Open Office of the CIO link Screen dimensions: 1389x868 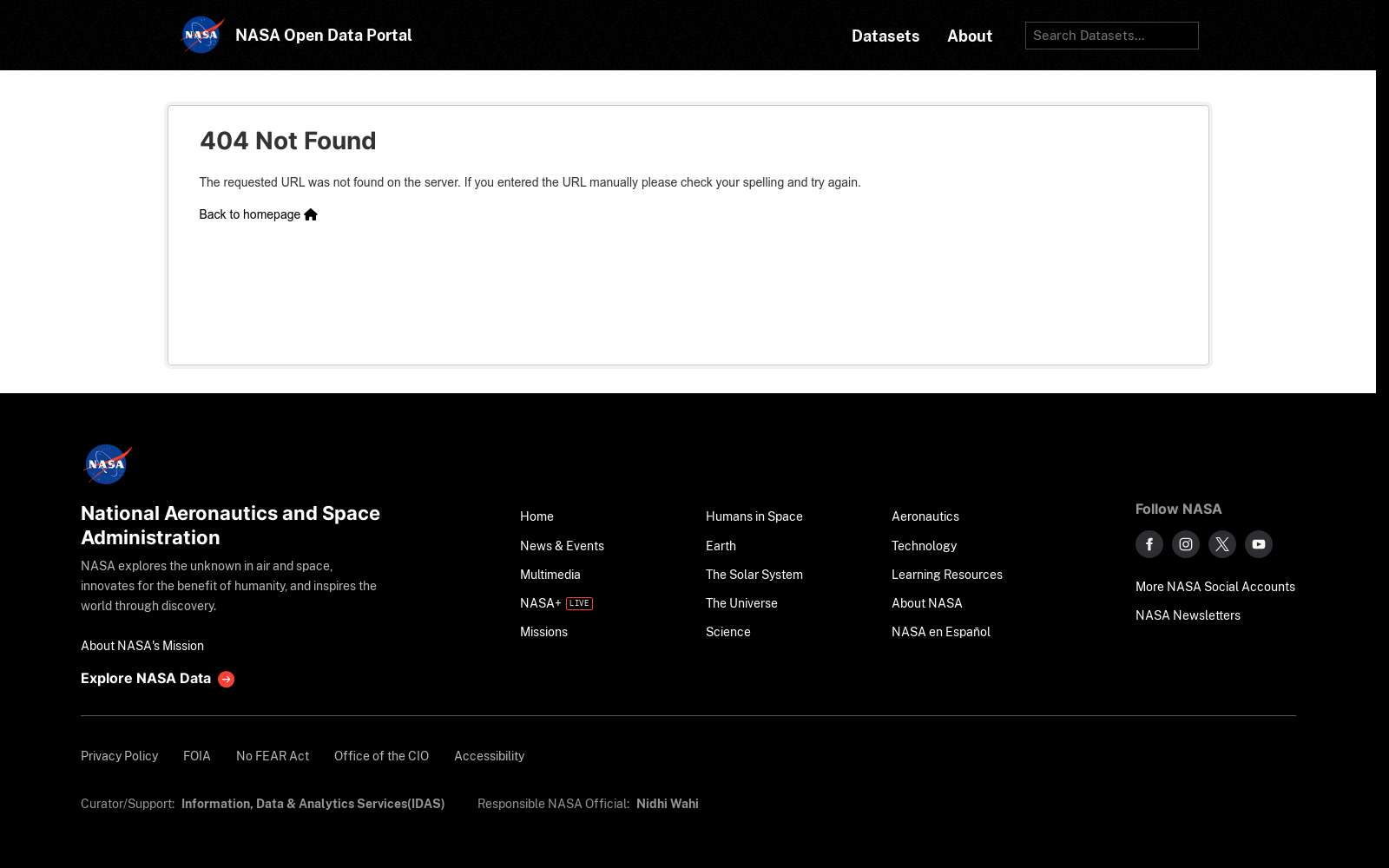click(x=382, y=756)
